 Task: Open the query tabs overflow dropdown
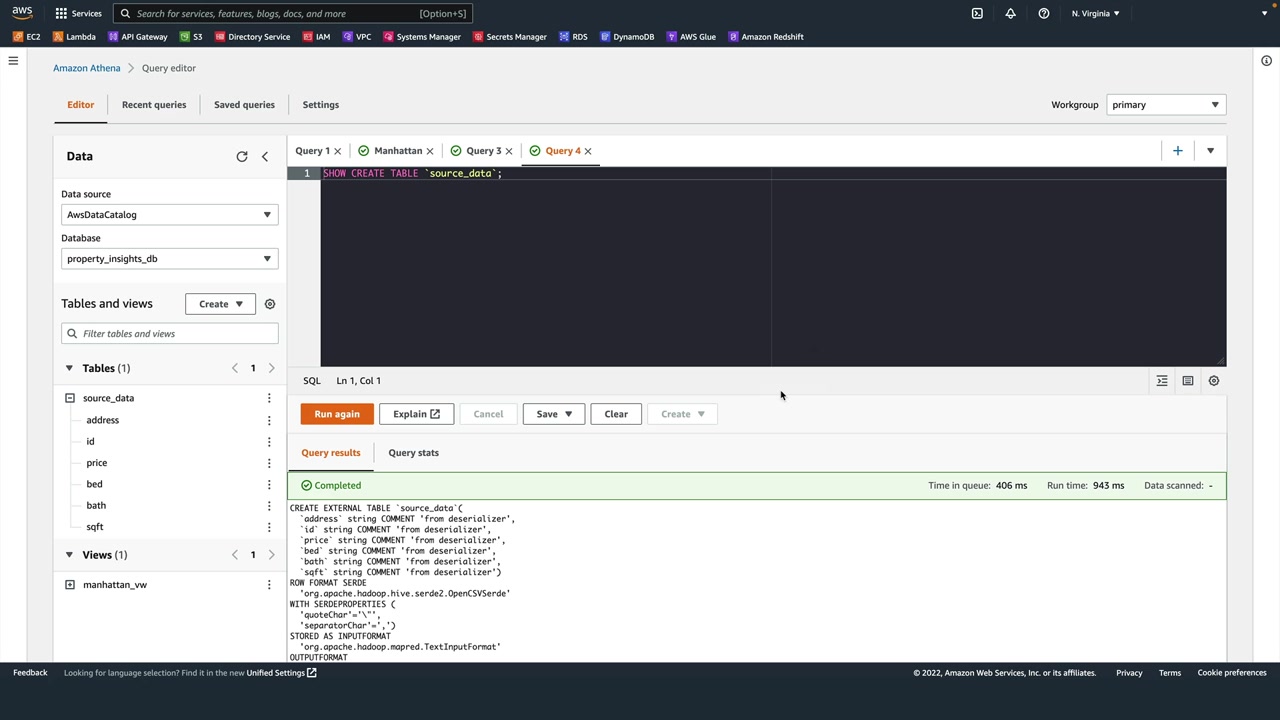click(x=1210, y=151)
